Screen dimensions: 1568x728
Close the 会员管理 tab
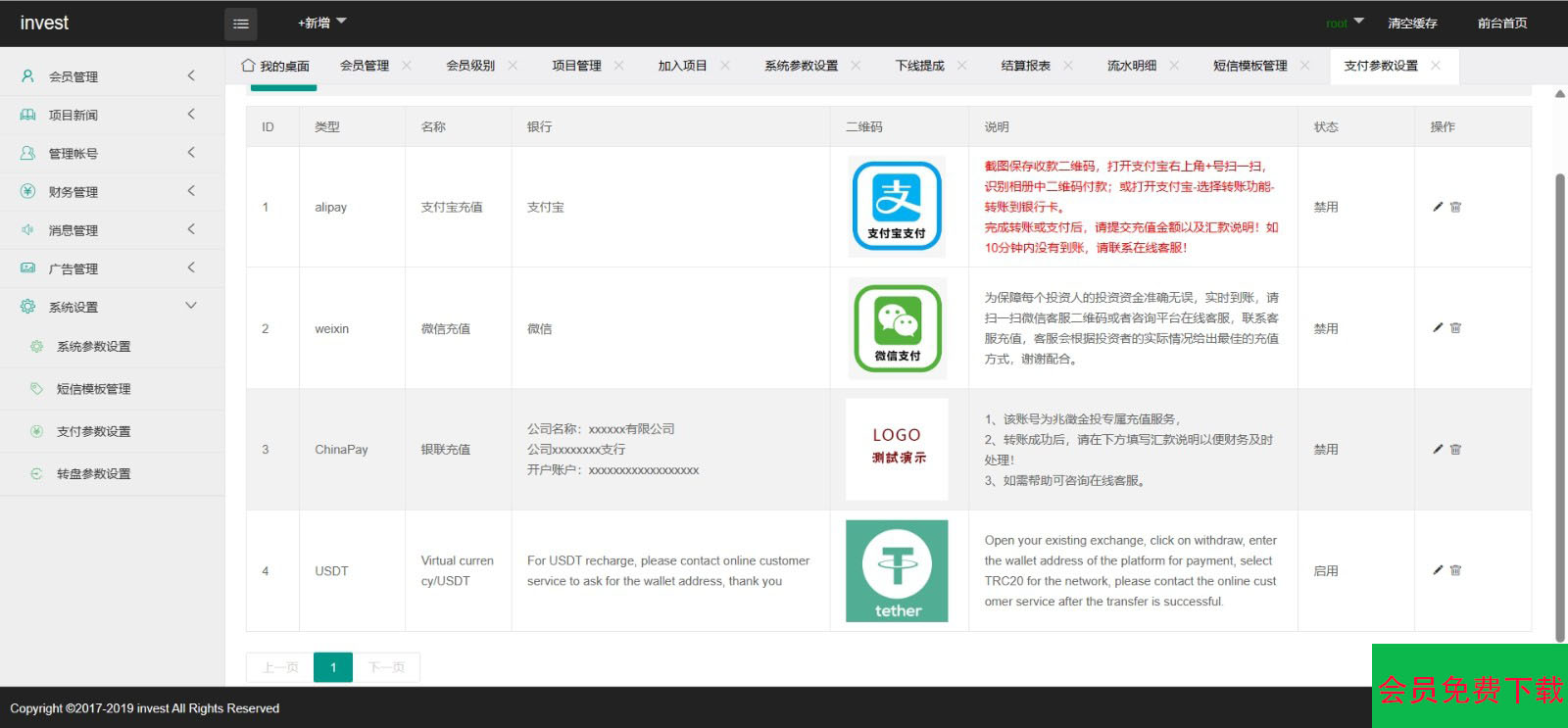tap(407, 66)
